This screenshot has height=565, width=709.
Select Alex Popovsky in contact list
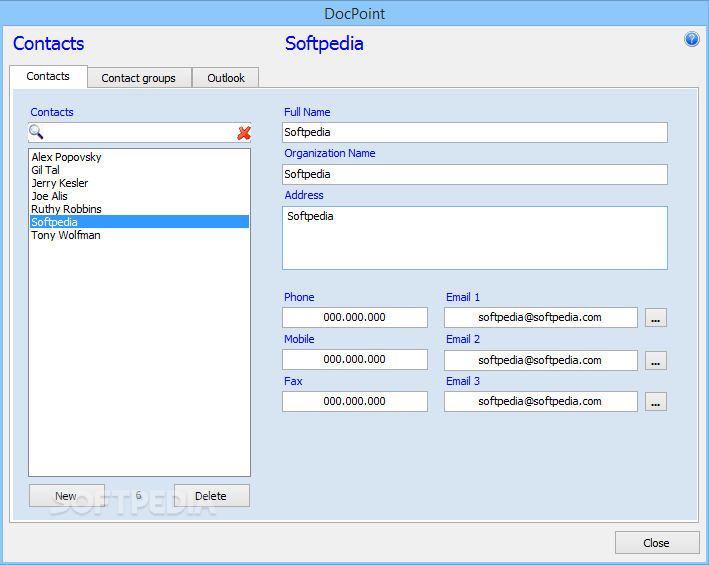click(x=139, y=157)
